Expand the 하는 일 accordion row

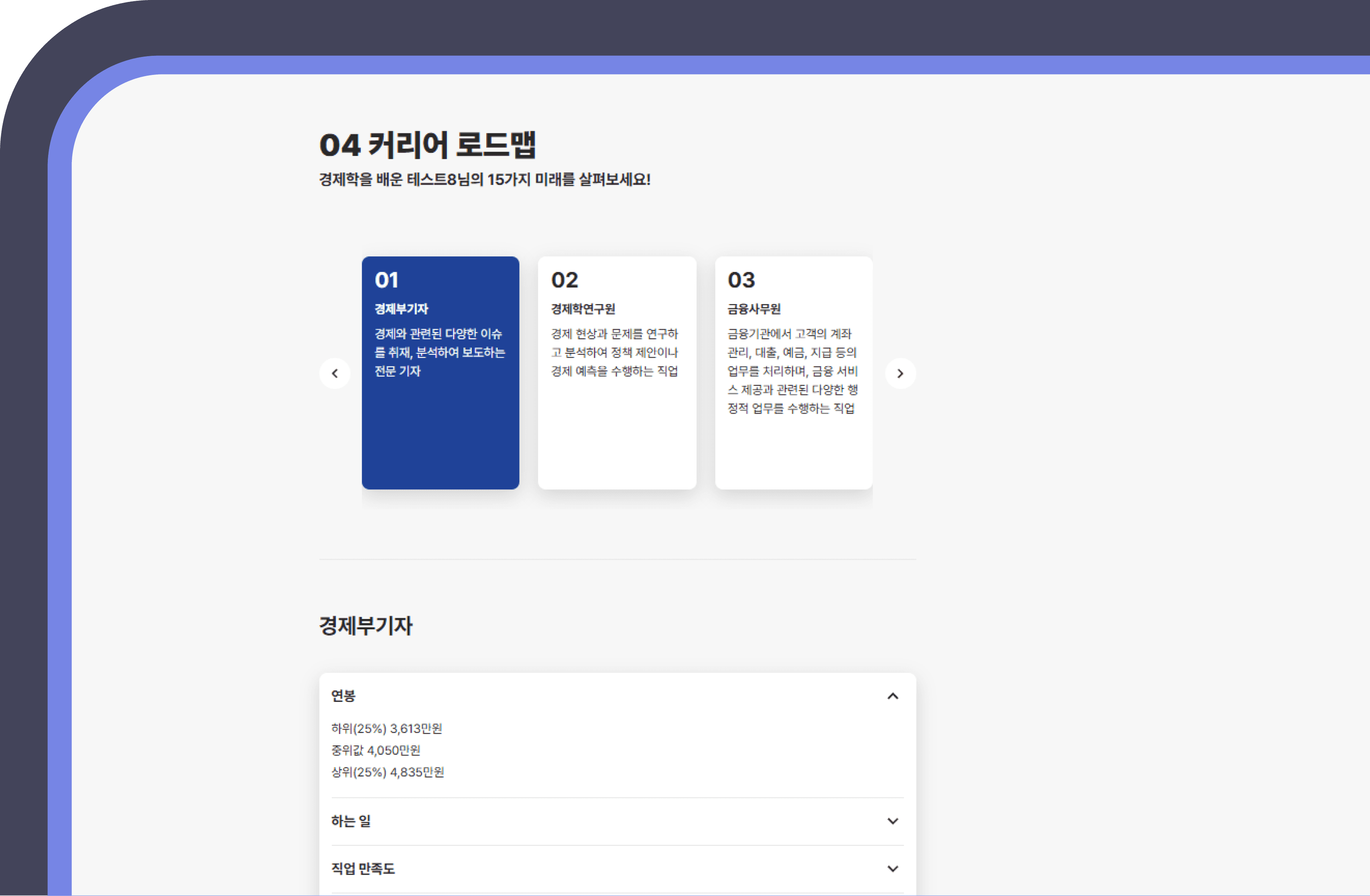[x=351, y=821]
